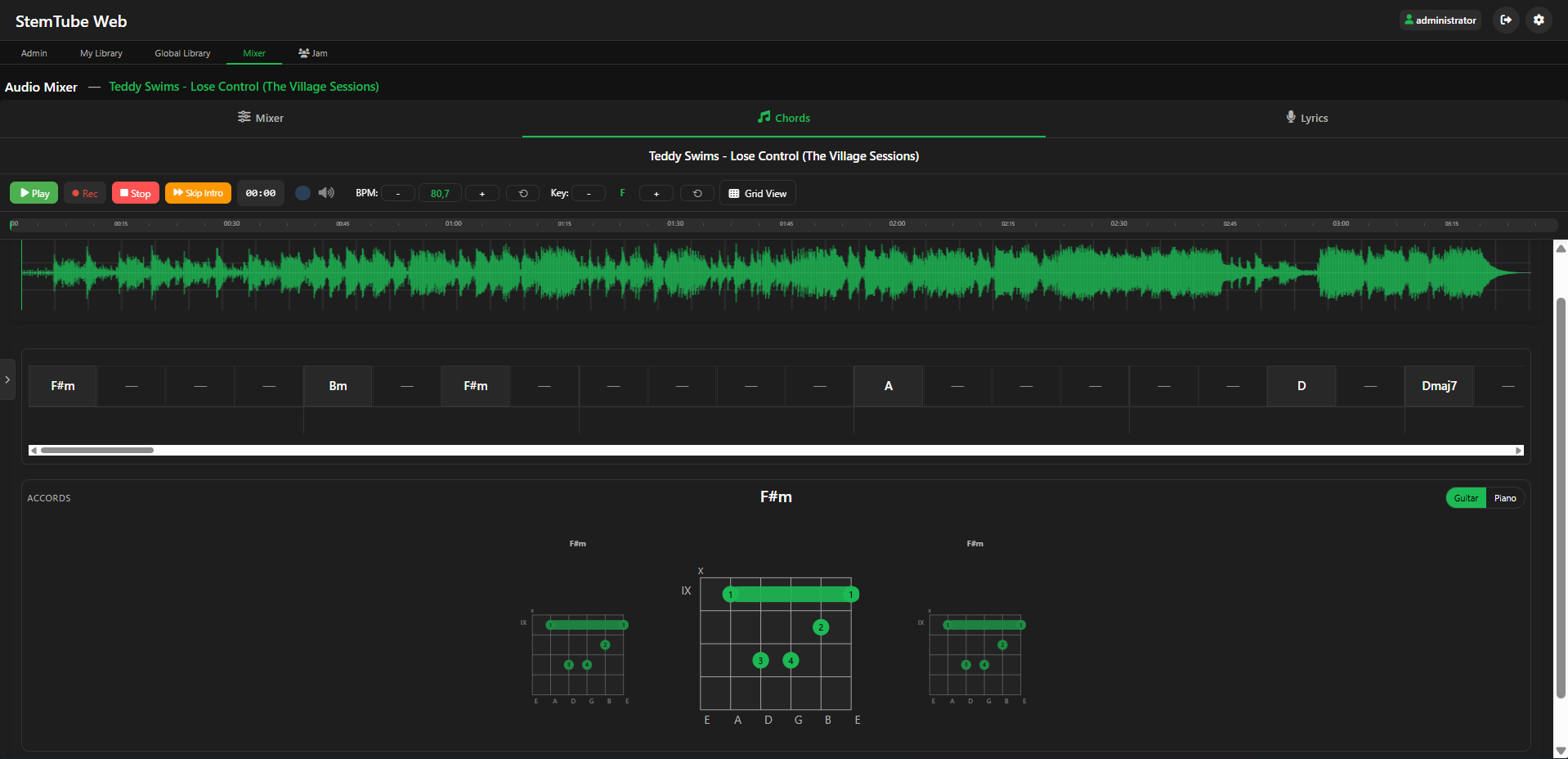Screen dimensions: 1568x759
Task: Seek to 00:30 on the timeline ruler
Action: [232, 223]
